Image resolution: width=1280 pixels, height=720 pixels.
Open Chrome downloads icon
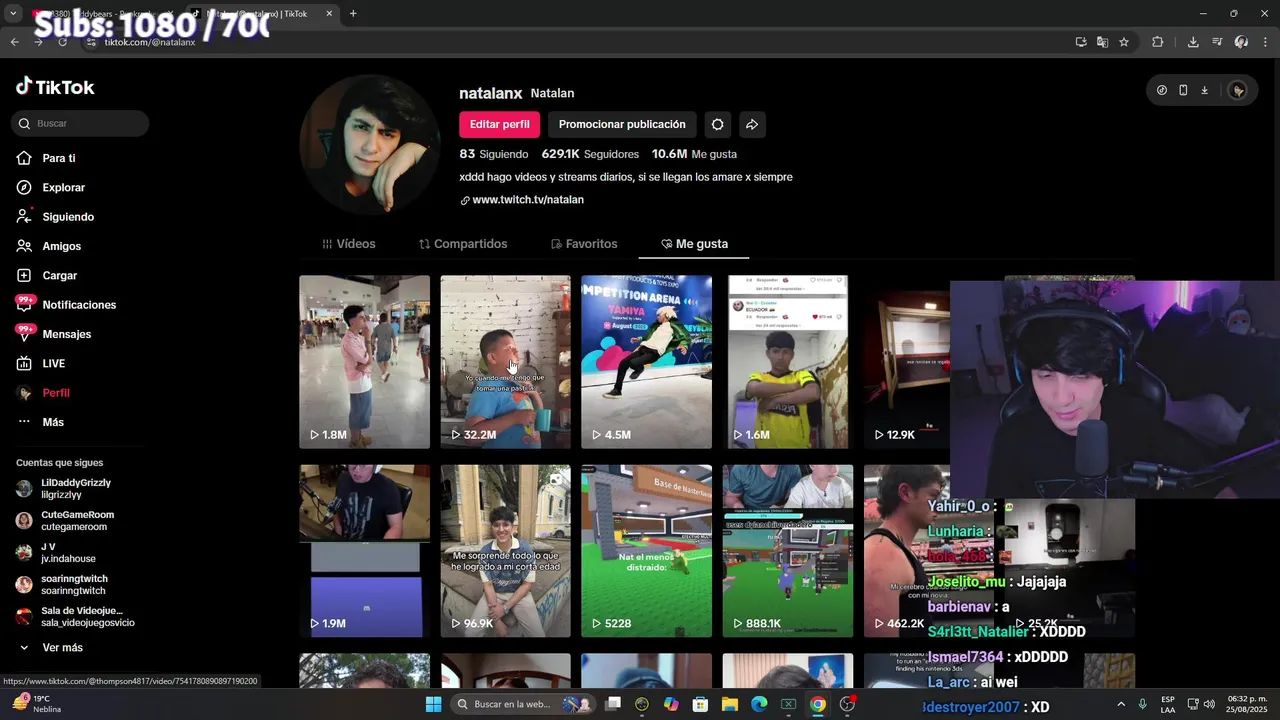(x=1193, y=42)
